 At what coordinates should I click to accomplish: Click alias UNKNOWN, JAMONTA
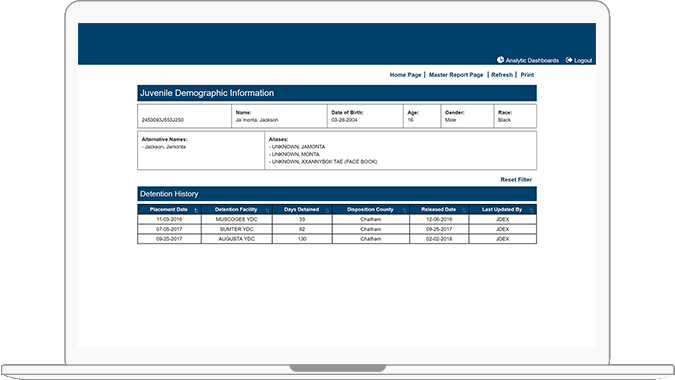297,147
